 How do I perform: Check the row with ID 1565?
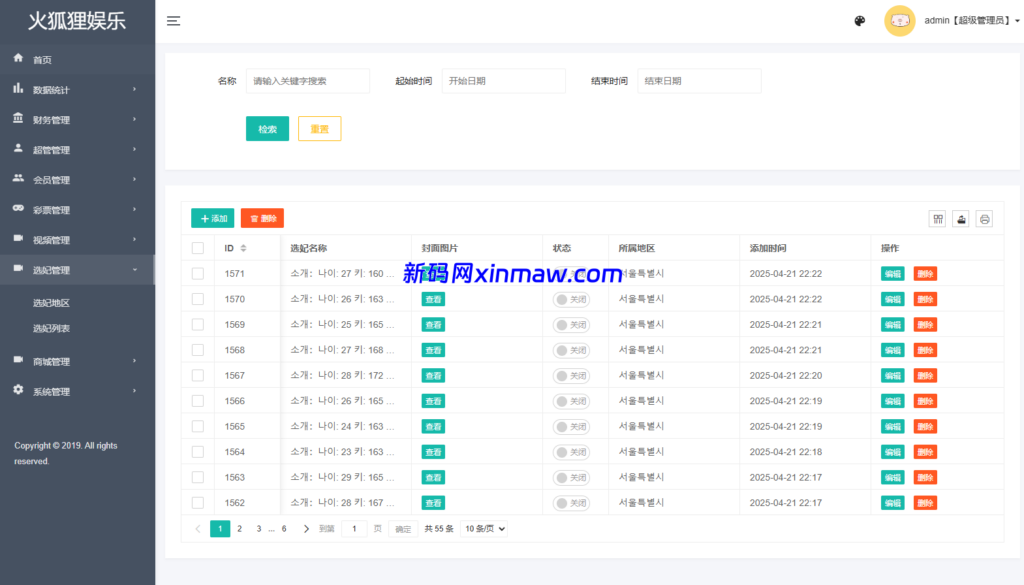coord(198,426)
